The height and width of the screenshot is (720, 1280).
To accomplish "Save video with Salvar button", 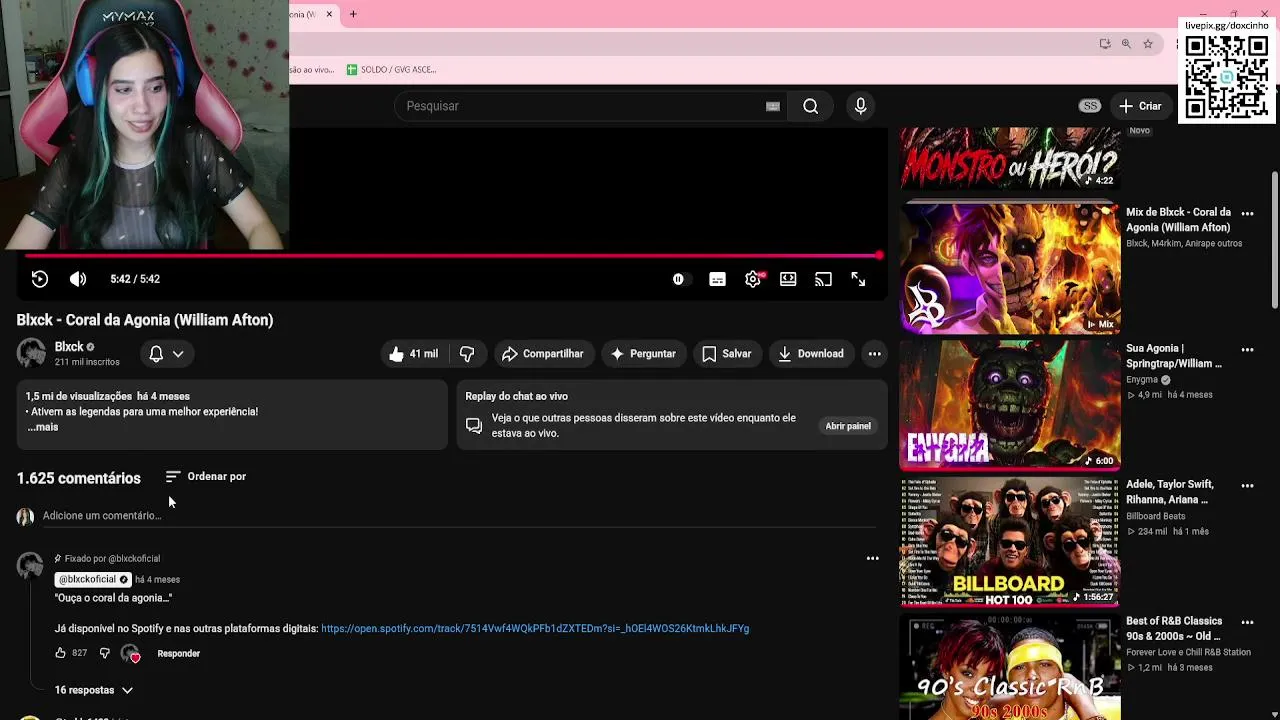I will pyautogui.click(x=727, y=354).
